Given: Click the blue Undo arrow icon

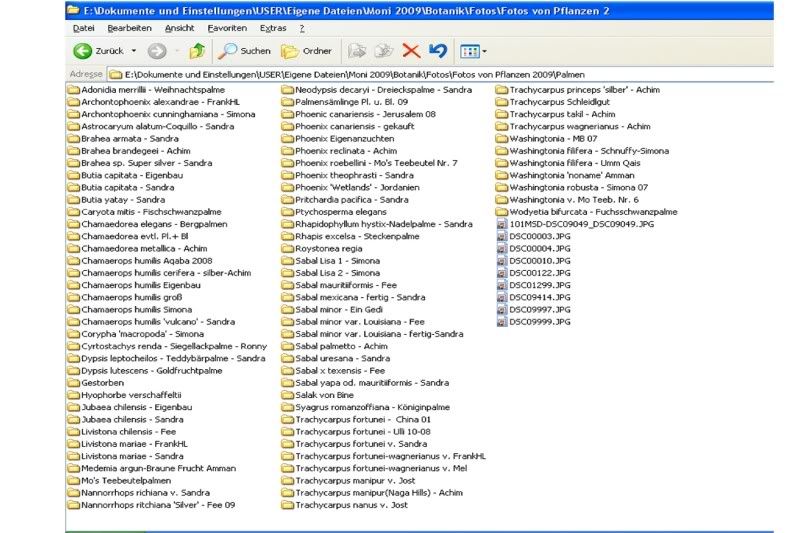Looking at the screenshot, I should (438, 51).
